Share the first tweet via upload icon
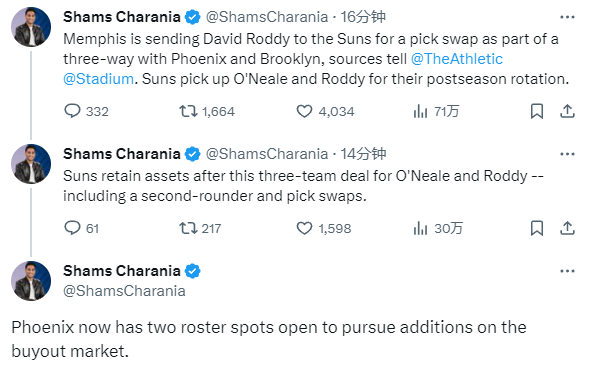The height and width of the screenshot is (368, 590). [567, 111]
